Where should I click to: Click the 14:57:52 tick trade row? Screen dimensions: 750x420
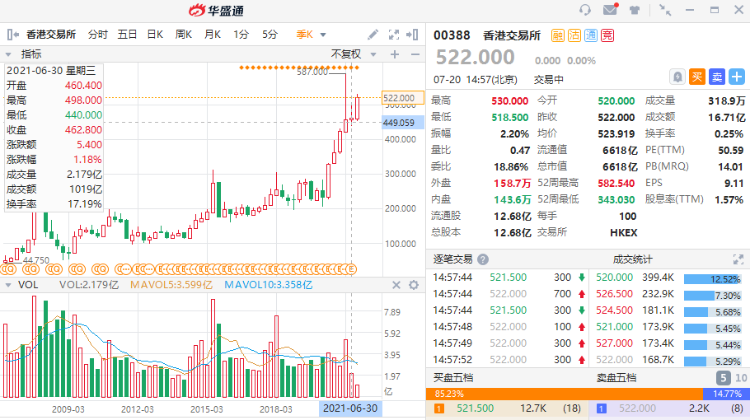(508, 360)
